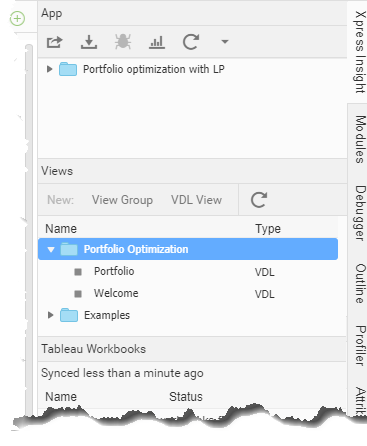This screenshot has width=367, height=446.
Task: Create a new View Group
Action: pyautogui.click(x=122, y=200)
